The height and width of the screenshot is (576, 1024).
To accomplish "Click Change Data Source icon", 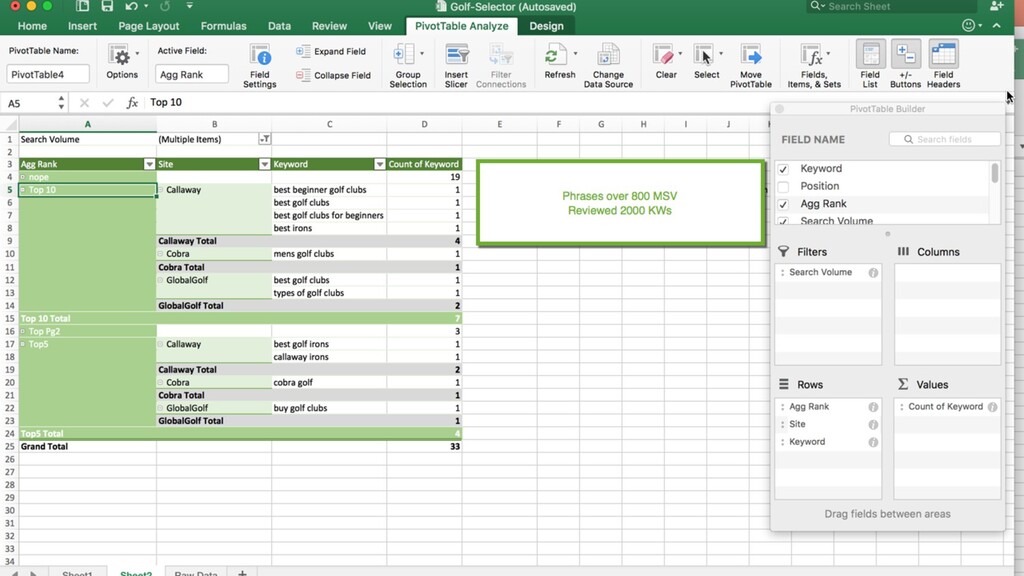I will (608, 56).
